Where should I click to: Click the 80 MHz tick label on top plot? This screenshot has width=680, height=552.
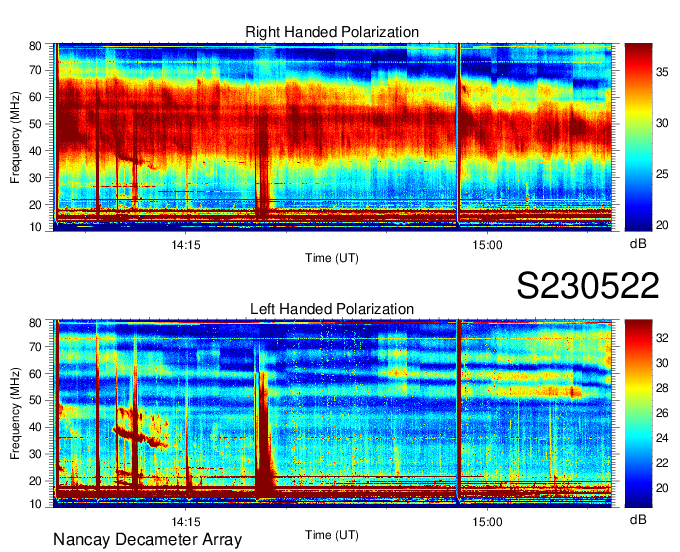coord(35,46)
